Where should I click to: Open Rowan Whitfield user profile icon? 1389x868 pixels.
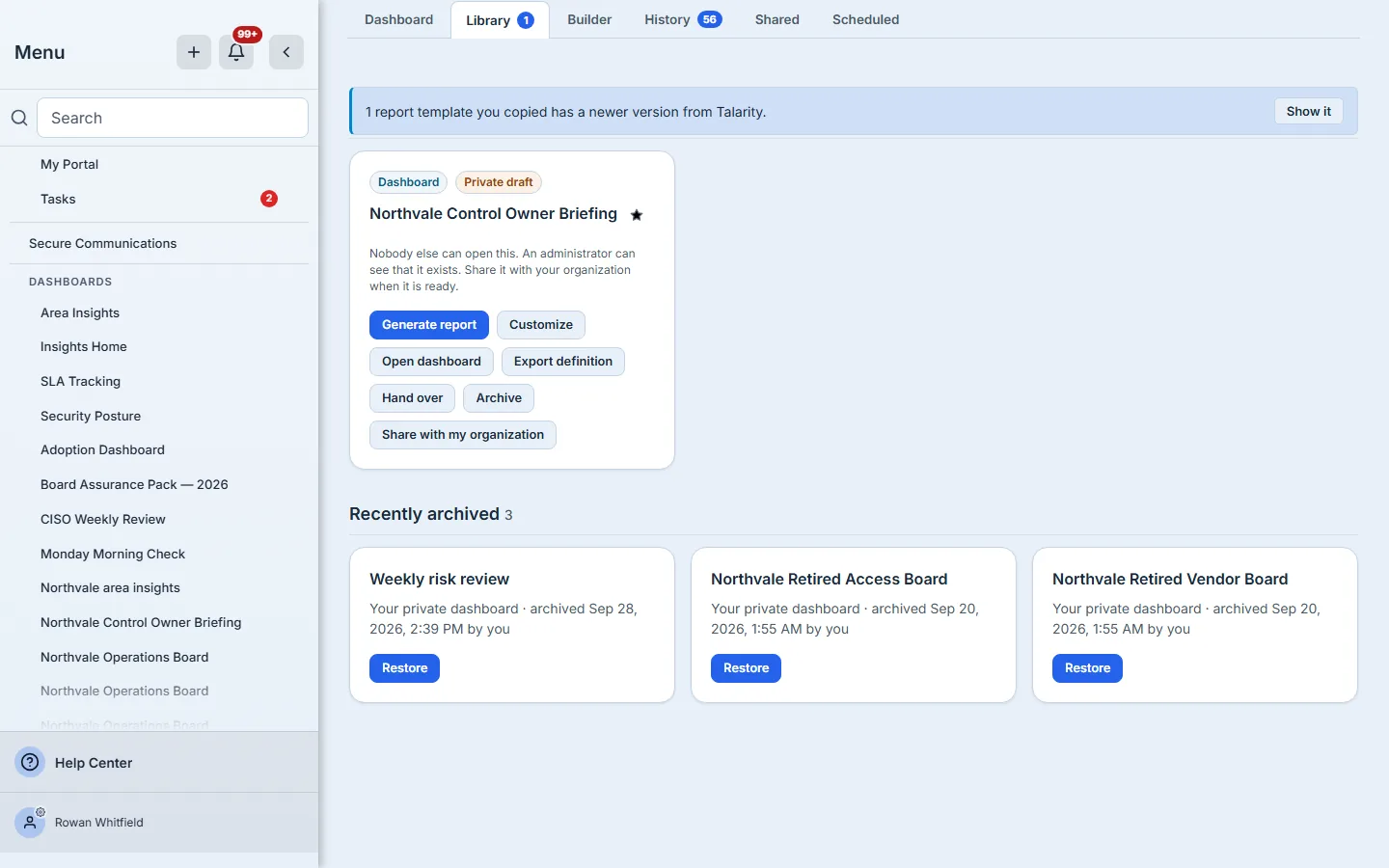tap(31, 823)
